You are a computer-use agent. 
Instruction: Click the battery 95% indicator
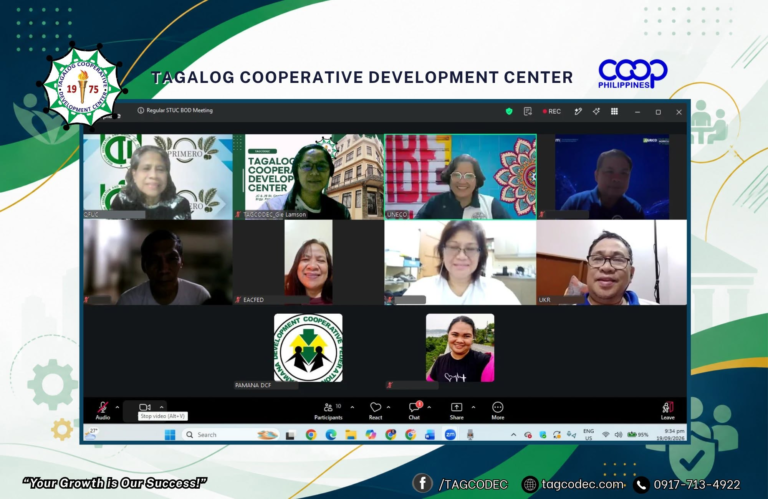pos(638,435)
